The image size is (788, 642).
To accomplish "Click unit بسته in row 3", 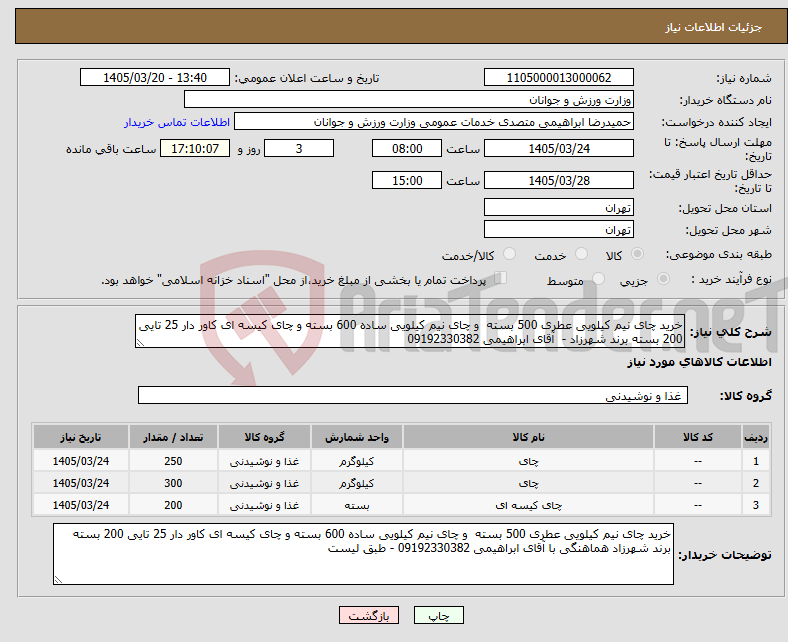I will [x=357, y=505].
